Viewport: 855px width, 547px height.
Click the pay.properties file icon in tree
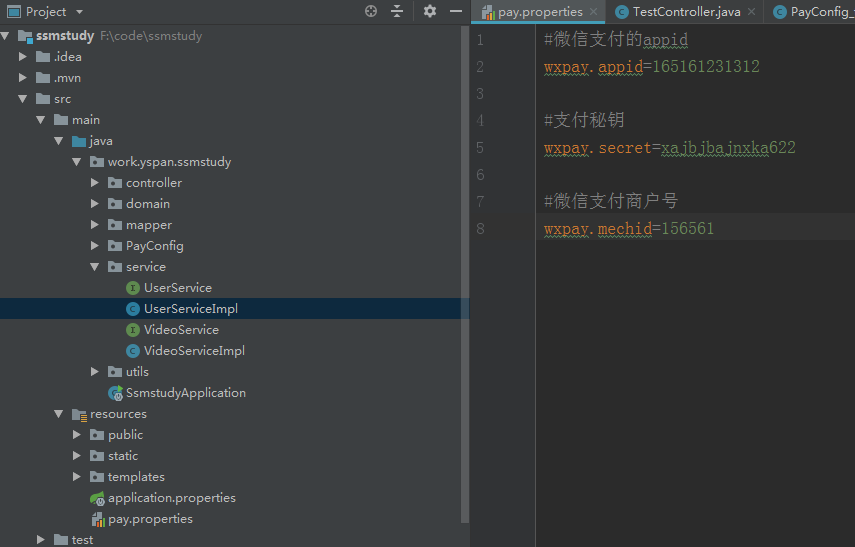[x=98, y=520]
